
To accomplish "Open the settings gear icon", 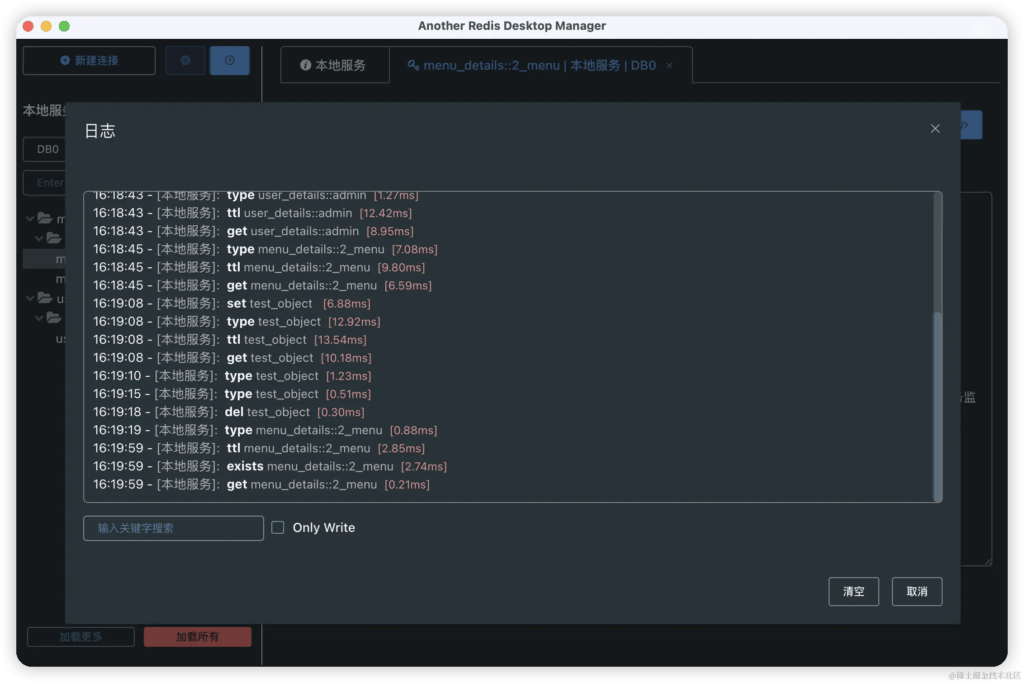I will pos(185,61).
